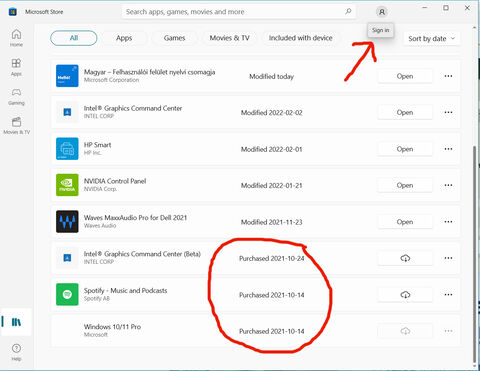Select the Apps filter tab
This screenshot has width=480, height=371.
[124, 38]
